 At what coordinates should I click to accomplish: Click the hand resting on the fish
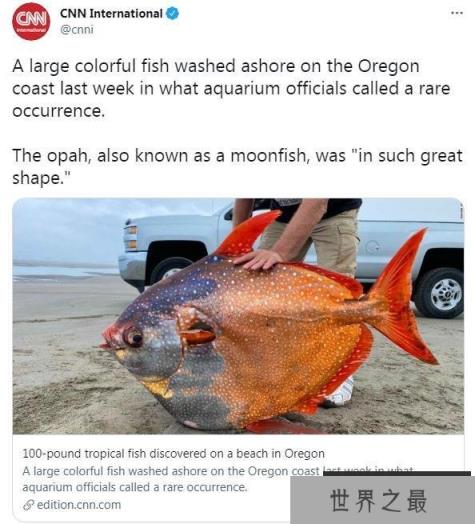(x=259, y=260)
